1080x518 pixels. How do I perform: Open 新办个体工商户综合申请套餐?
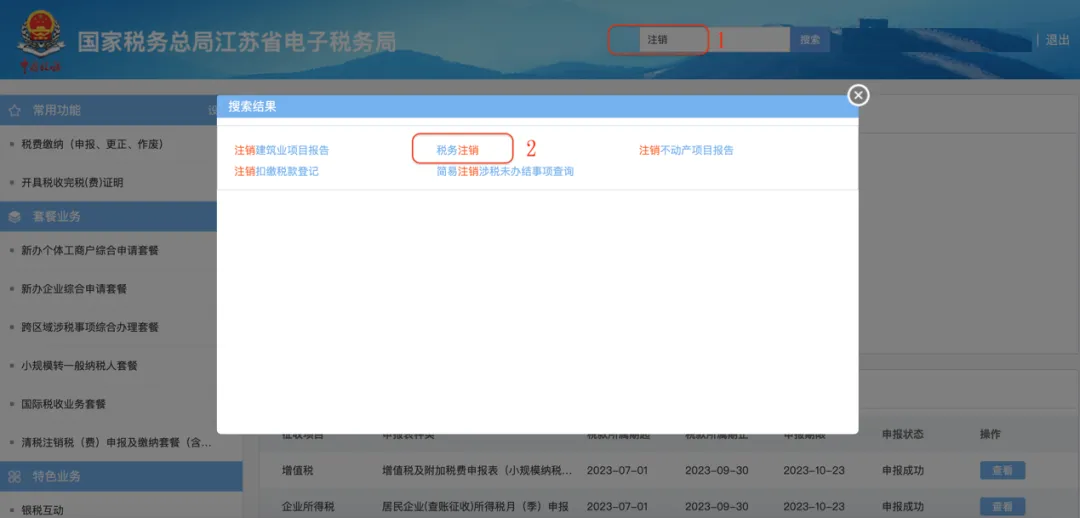[90, 251]
